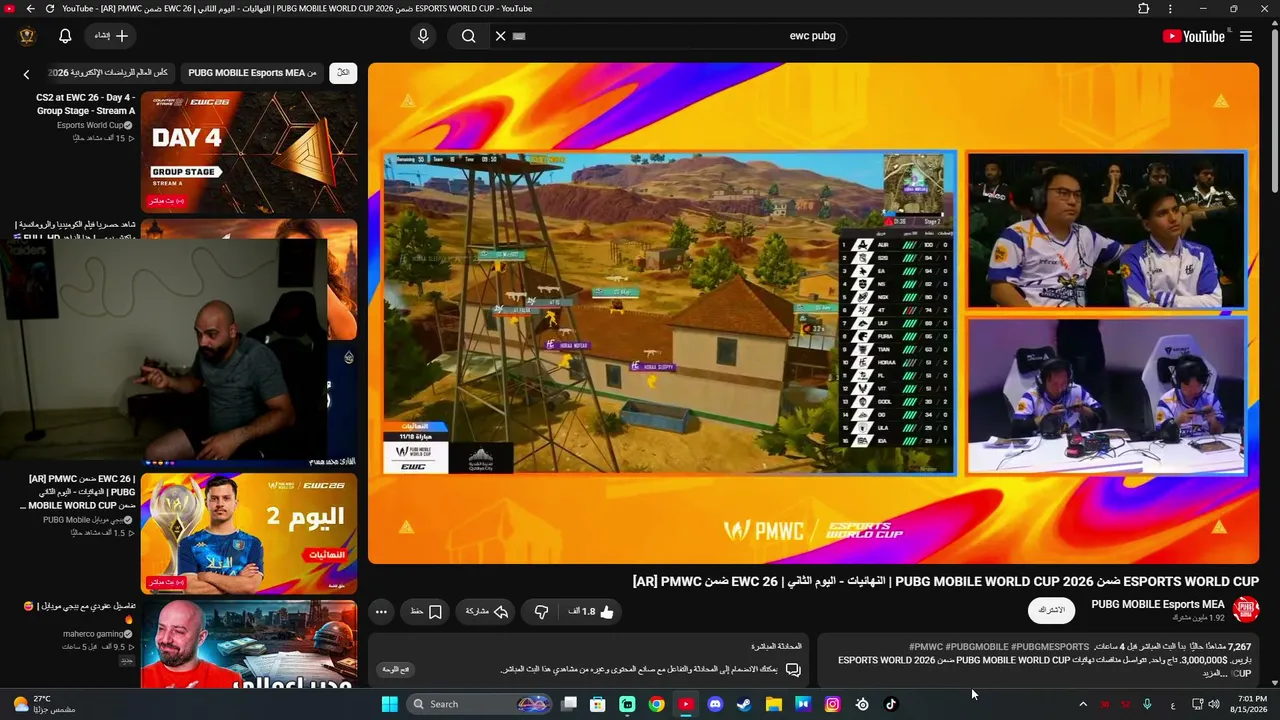Viewport: 1280px width, 720px height.
Task: Clear the search query with the X
Action: pyautogui.click(x=501, y=36)
